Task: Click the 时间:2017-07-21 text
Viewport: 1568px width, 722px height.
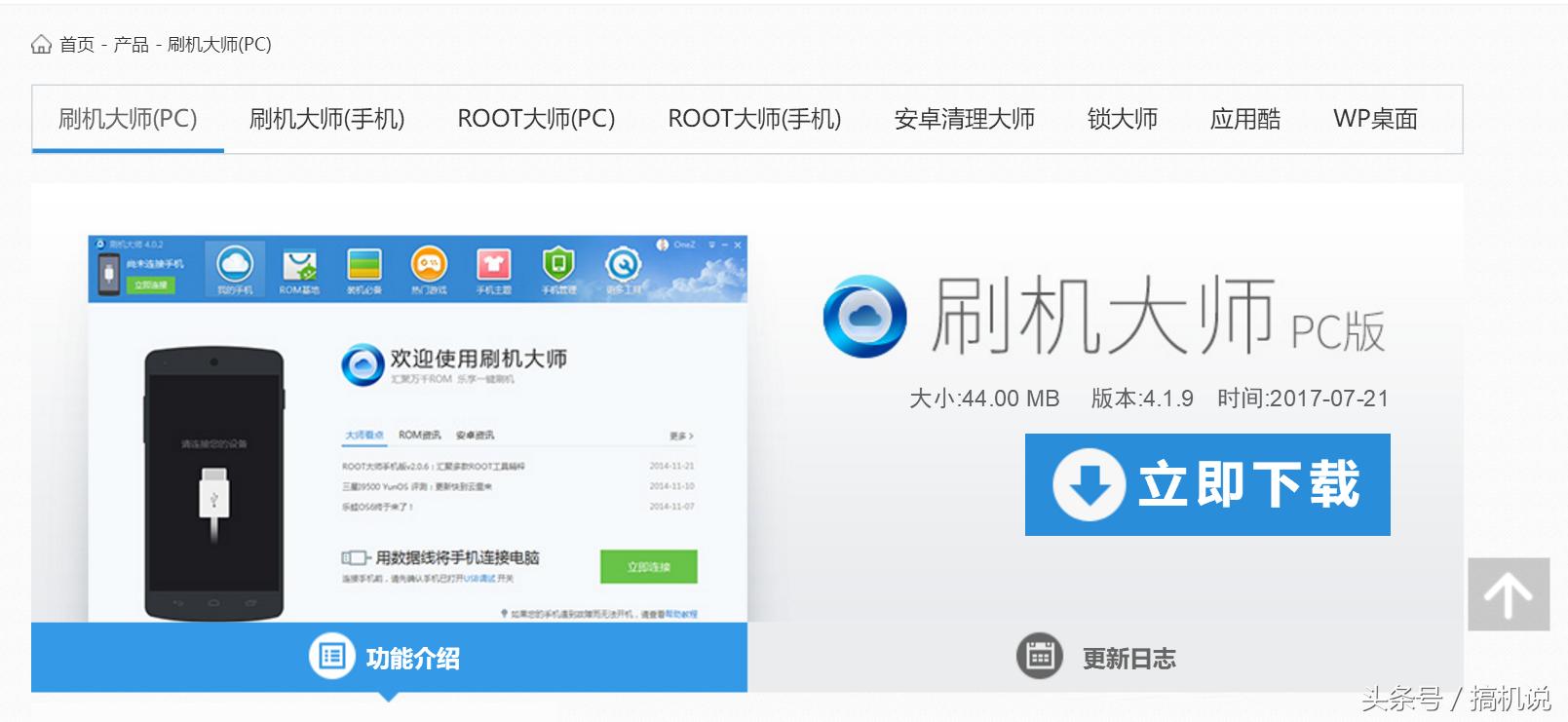Action: [x=1303, y=399]
